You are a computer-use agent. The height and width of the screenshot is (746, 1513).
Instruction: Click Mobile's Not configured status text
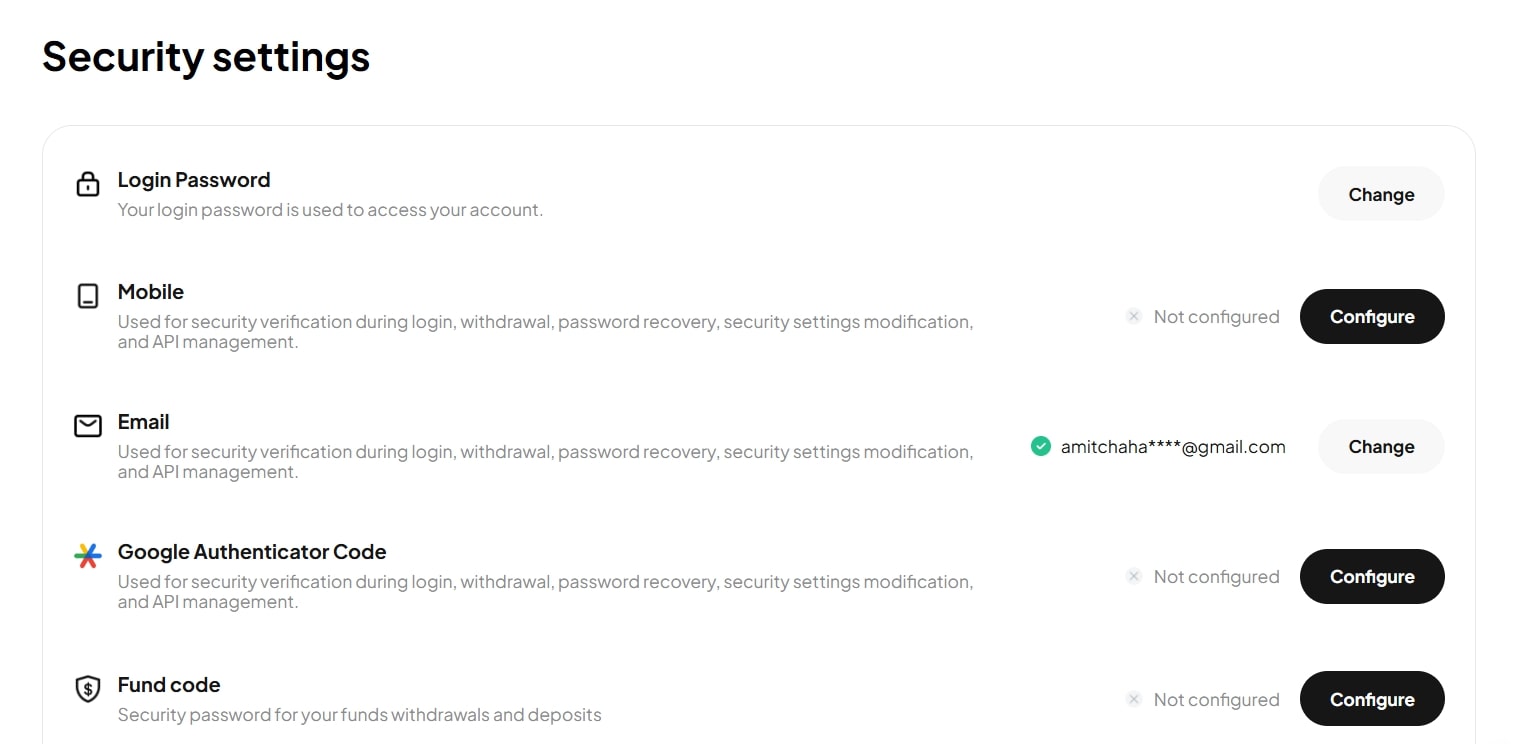1216,317
